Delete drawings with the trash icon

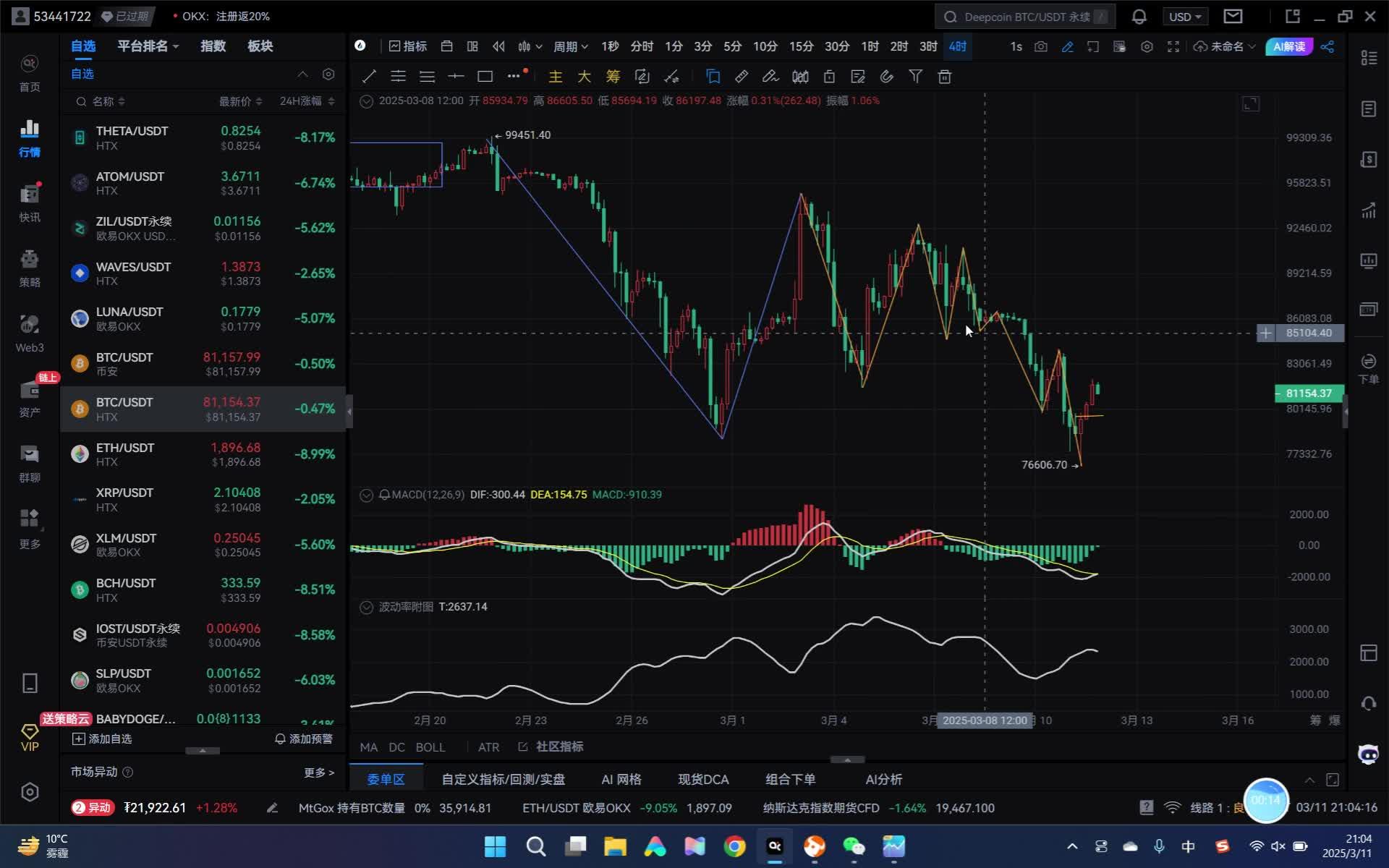[944, 77]
